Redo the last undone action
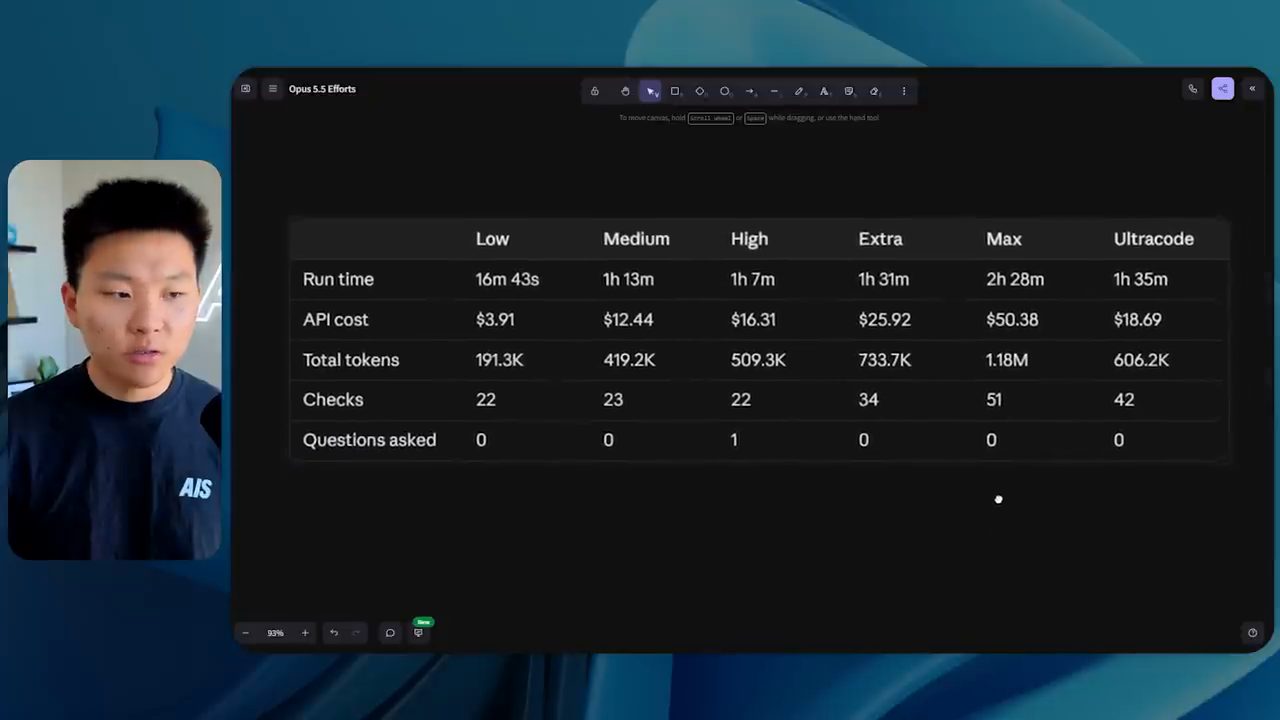This screenshot has height=720, width=1280. pyautogui.click(x=356, y=633)
